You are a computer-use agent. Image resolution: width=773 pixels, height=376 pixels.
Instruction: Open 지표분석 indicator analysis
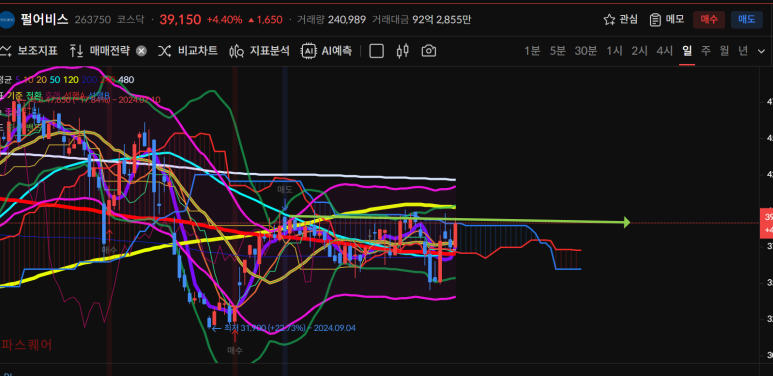coord(259,51)
